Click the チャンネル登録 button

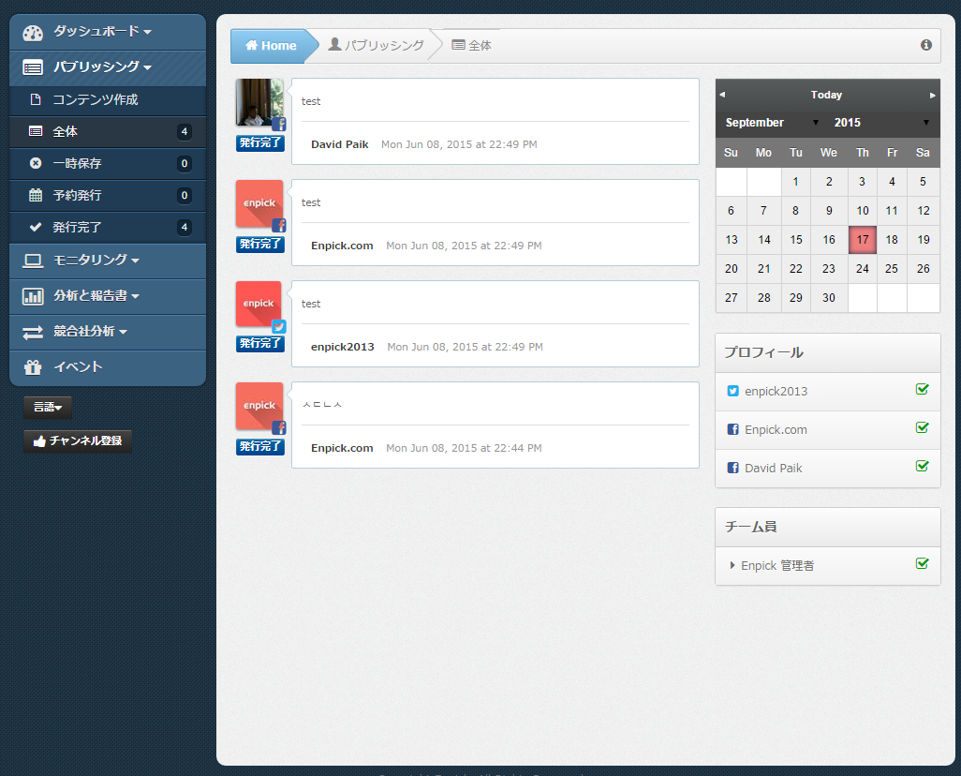[x=78, y=441]
